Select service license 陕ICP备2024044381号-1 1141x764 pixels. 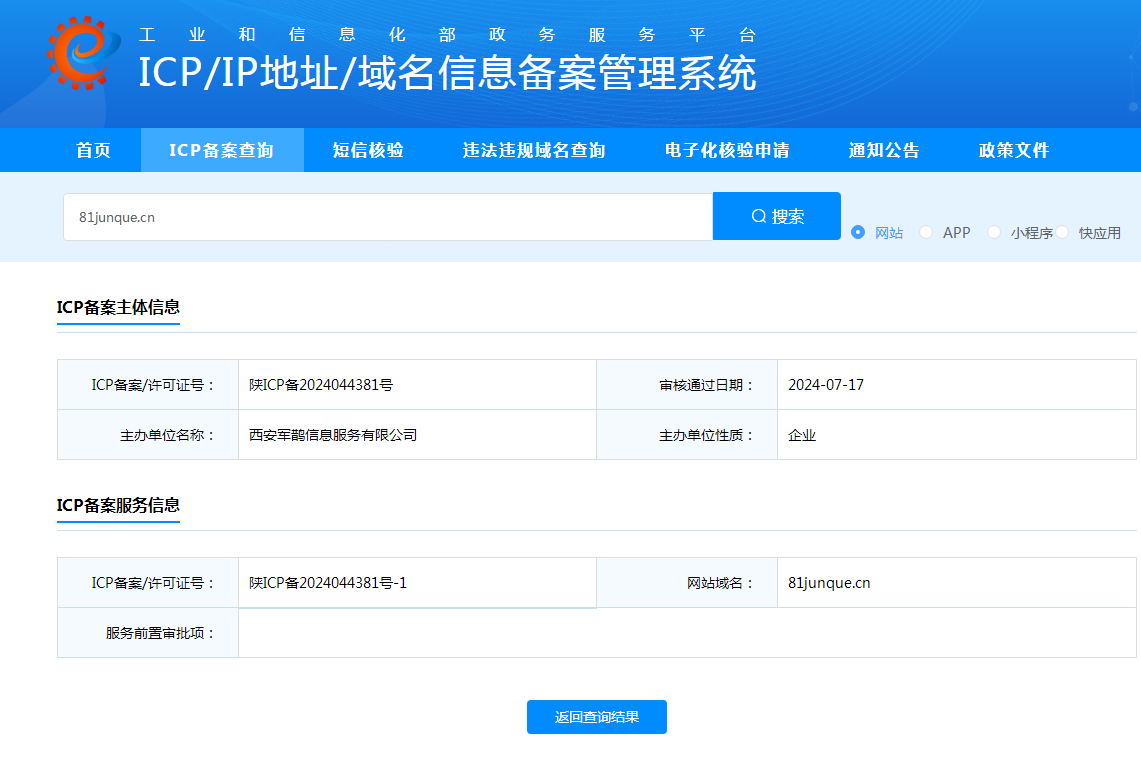click(x=328, y=583)
